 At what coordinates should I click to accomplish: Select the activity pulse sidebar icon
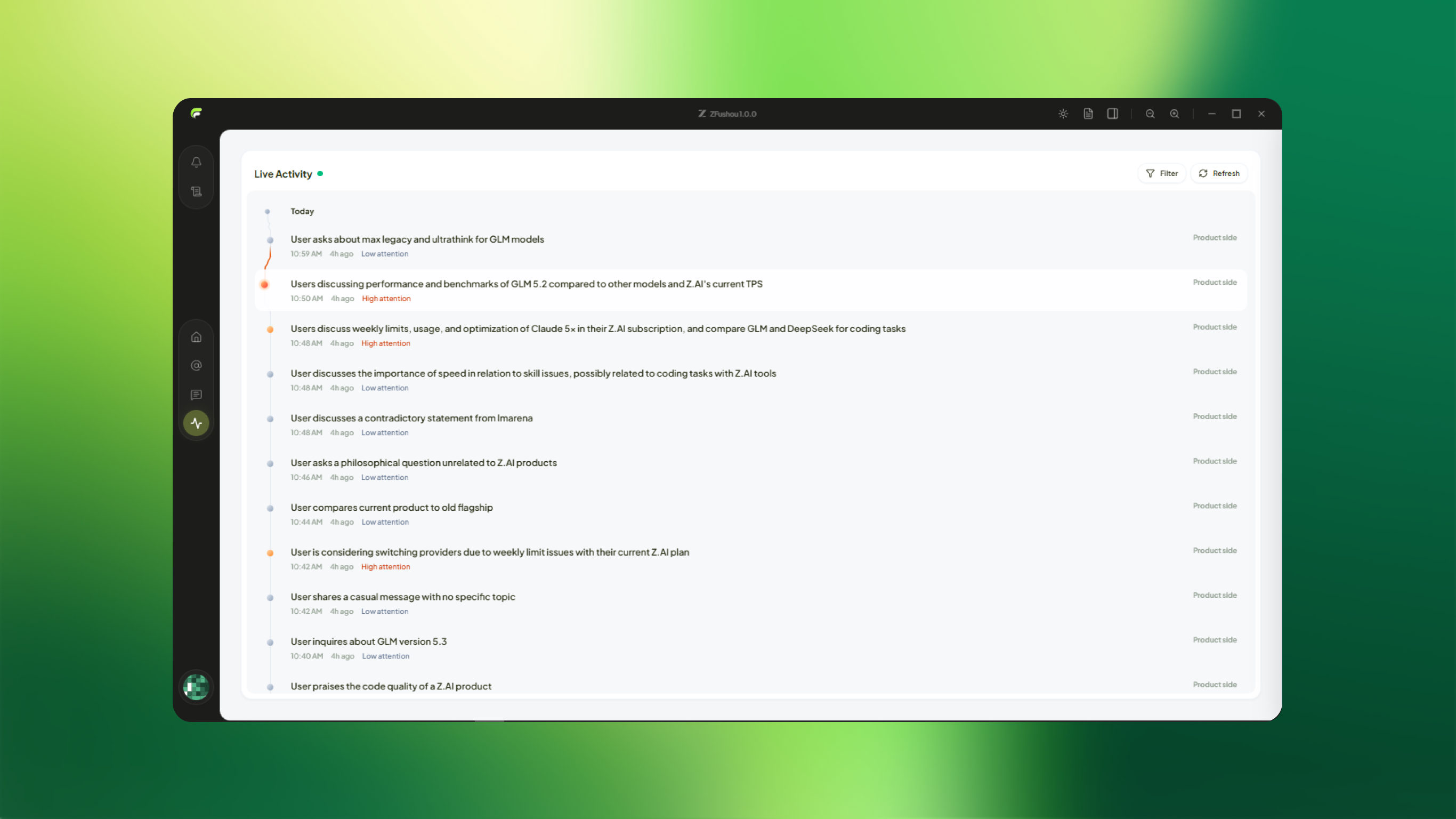coord(196,423)
